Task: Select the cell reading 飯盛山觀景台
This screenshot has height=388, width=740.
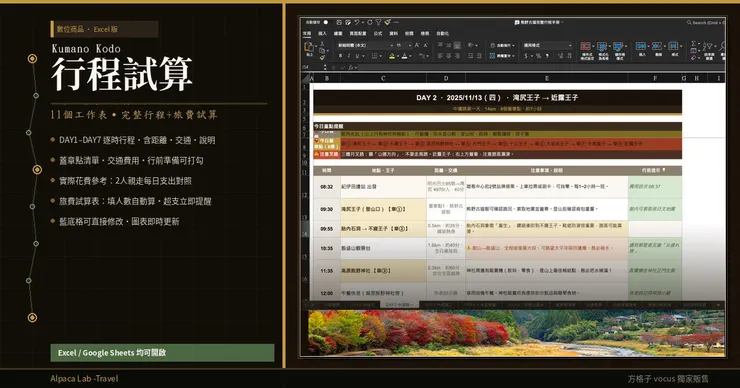Action: [x=383, y=248]
